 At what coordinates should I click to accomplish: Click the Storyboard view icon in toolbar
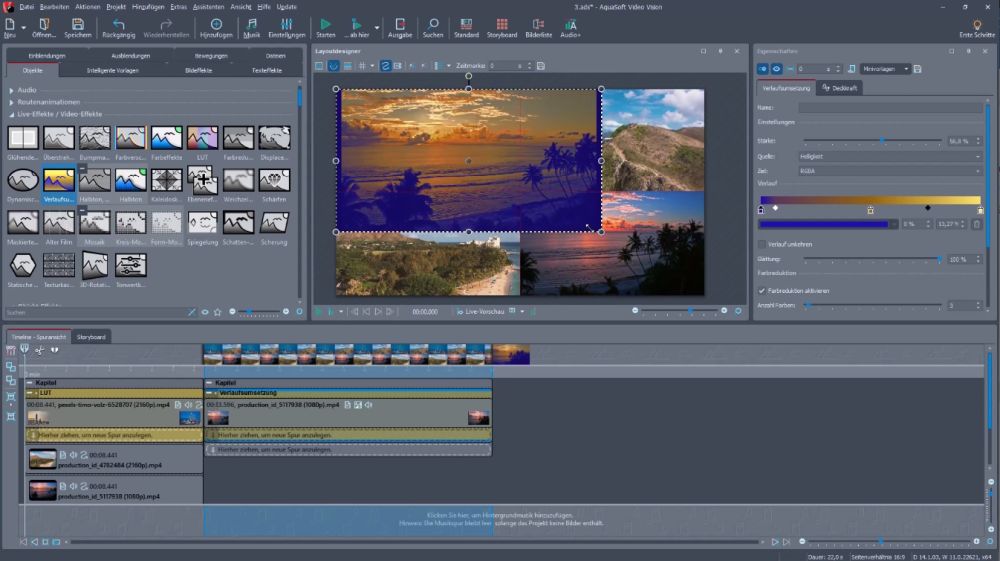click(x=502, y=25)
